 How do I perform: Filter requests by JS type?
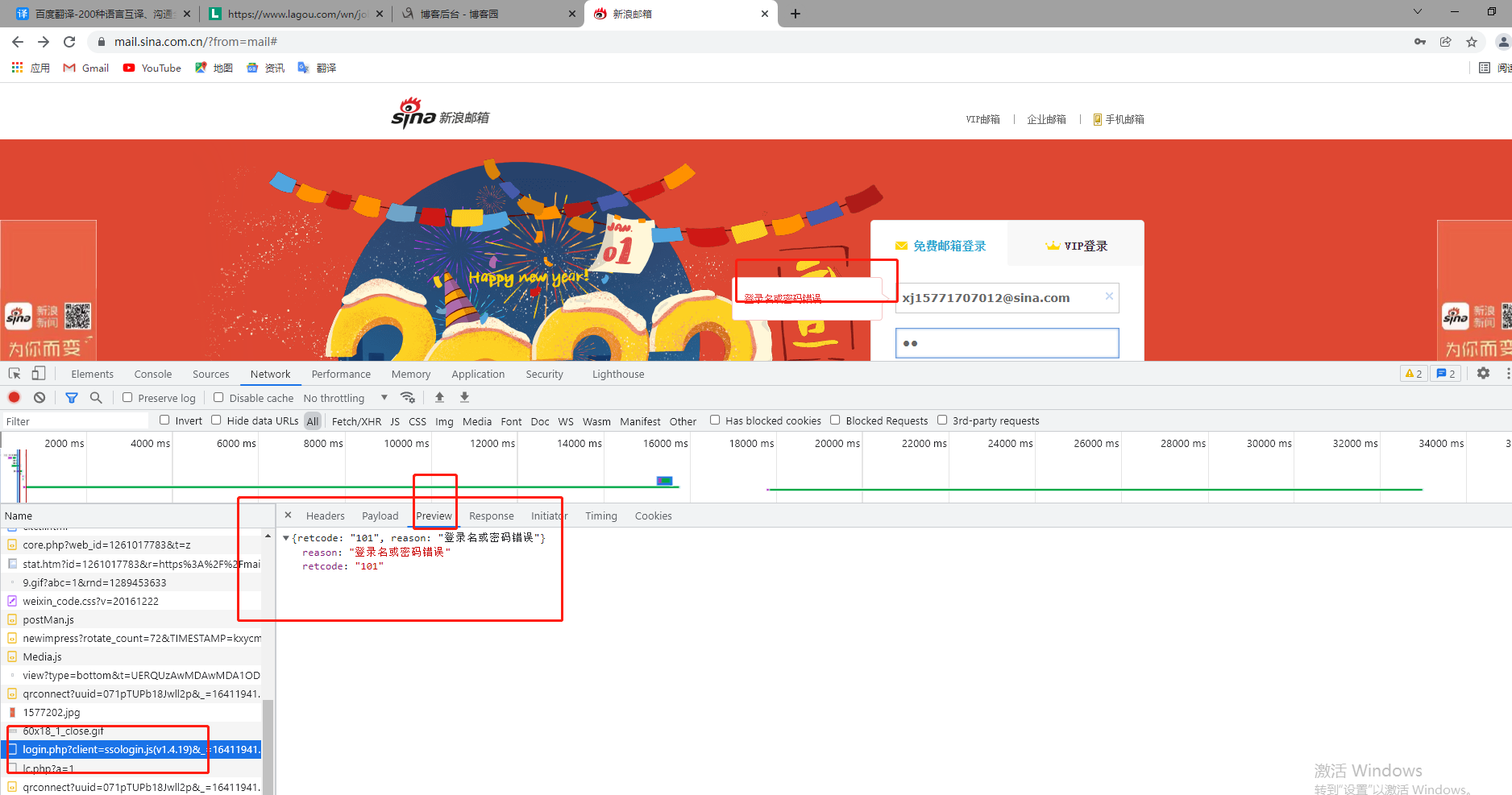[x=395, y=421]
